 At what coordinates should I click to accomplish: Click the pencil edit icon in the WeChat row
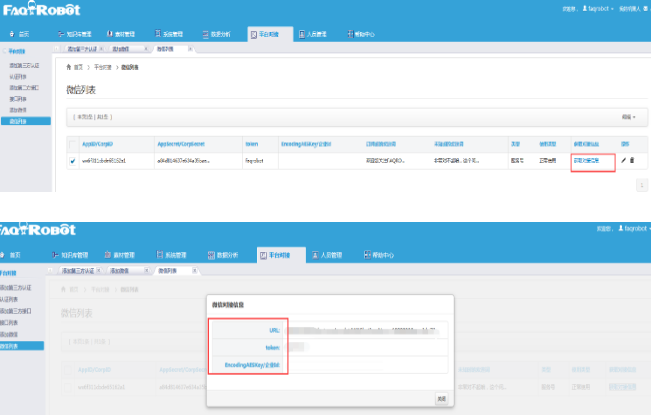[x=623, y=160]
